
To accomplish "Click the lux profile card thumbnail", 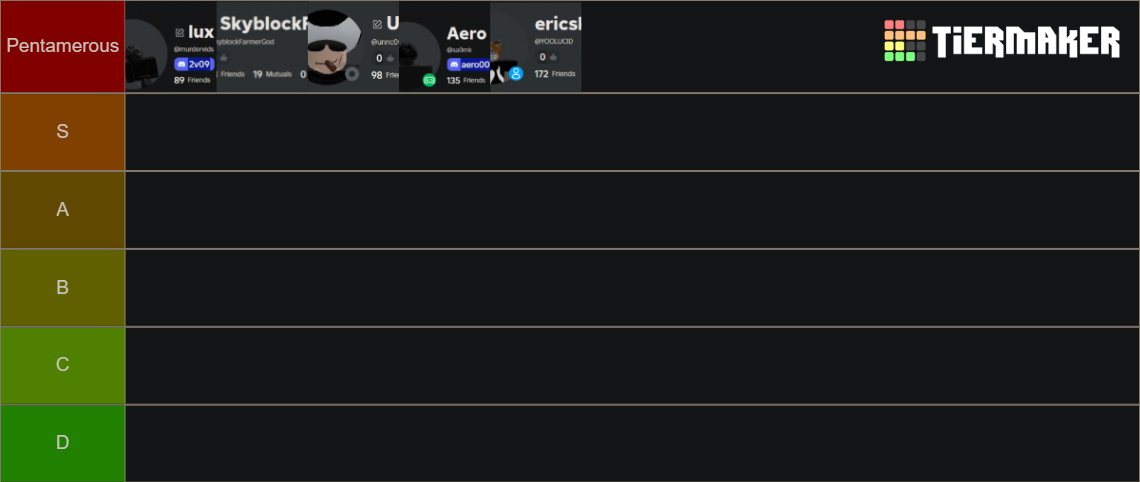I will [x=171, y=47].
